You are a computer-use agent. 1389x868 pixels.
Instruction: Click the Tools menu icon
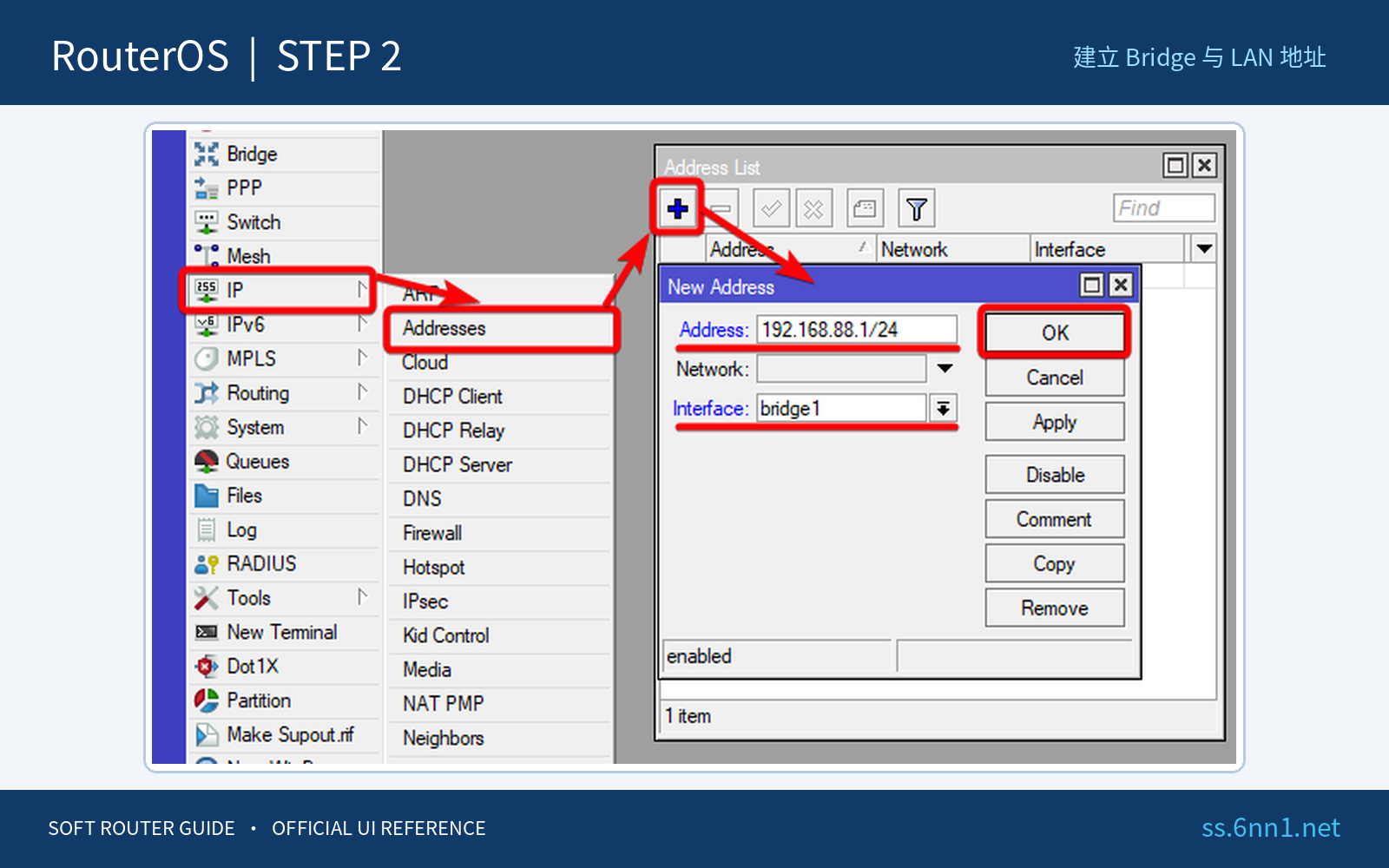pos(207,598)
